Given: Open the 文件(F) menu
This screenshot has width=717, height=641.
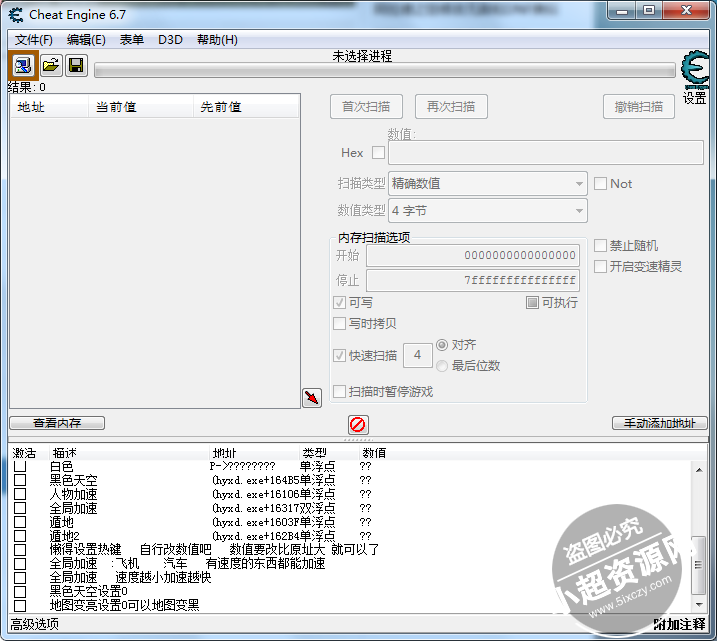Looking at the screenshot, I should [x=33, y=40].
